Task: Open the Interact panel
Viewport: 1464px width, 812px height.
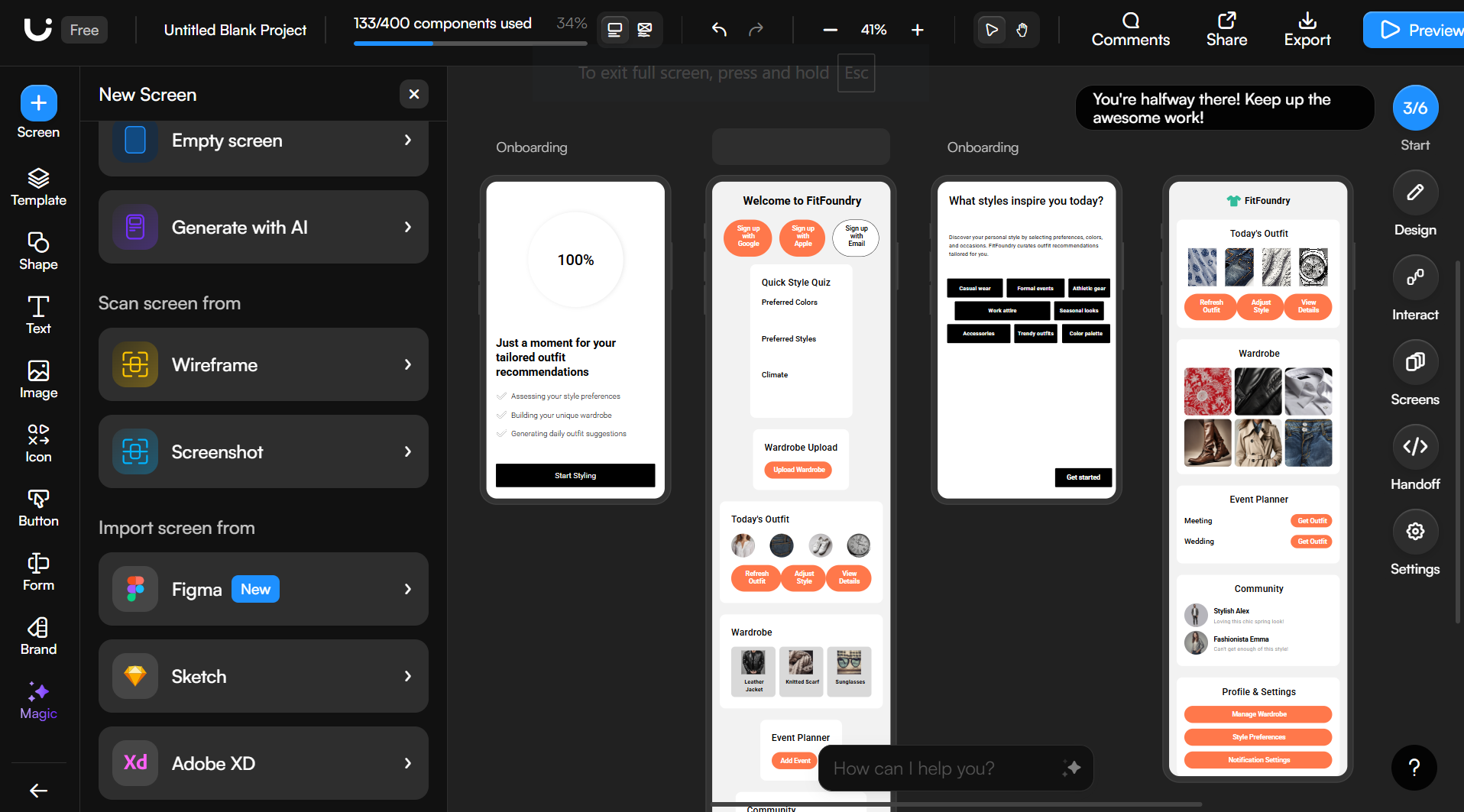Action: tap(1415, 289)
